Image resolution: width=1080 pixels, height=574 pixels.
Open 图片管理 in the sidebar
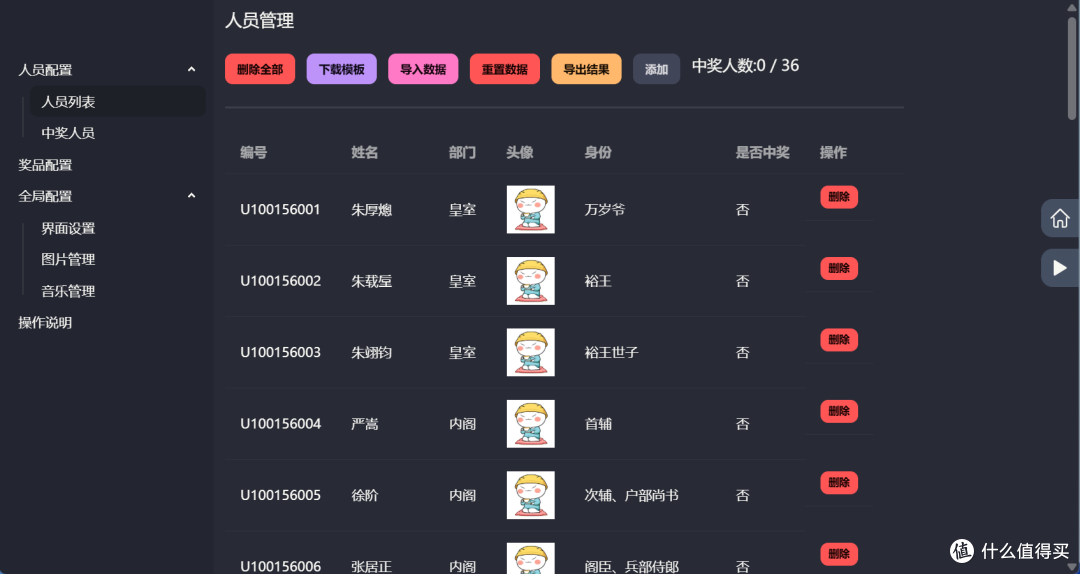coord(68,260)
